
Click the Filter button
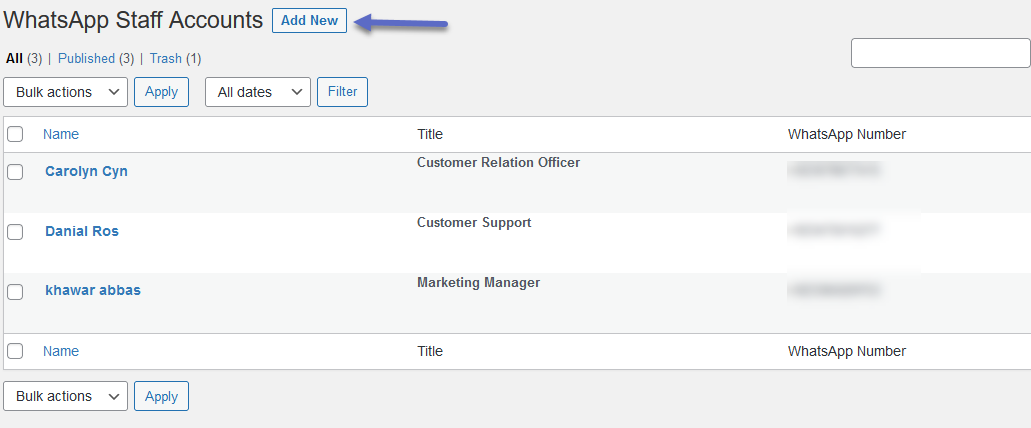(x=342, y=92)
